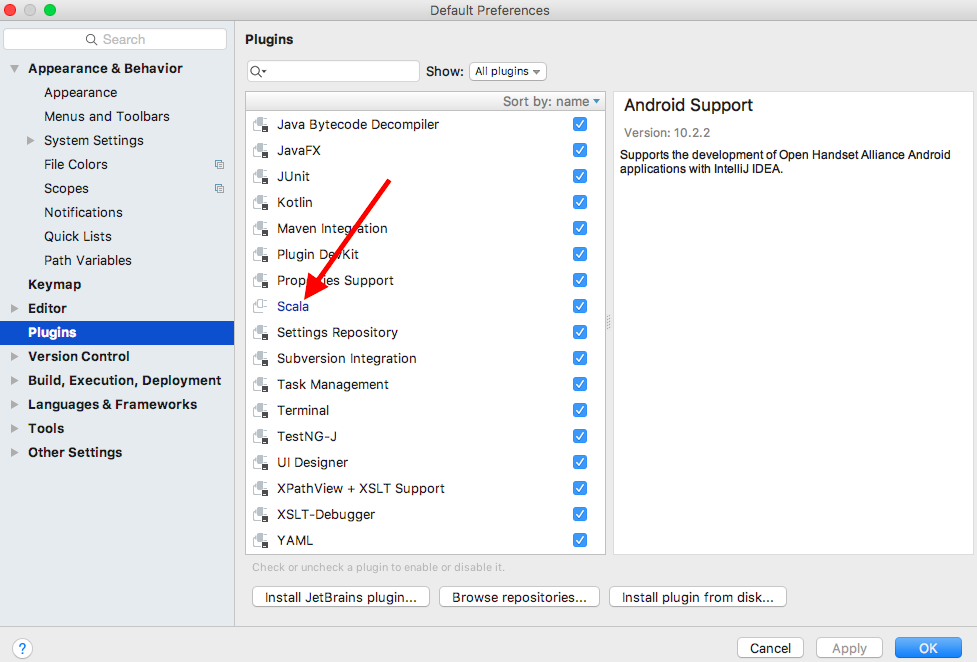Viewport: 977px width, 662px height.
Task: Collapse the Appearance & Behavior section
Action: pyautogui.click(x=14, y=69)
